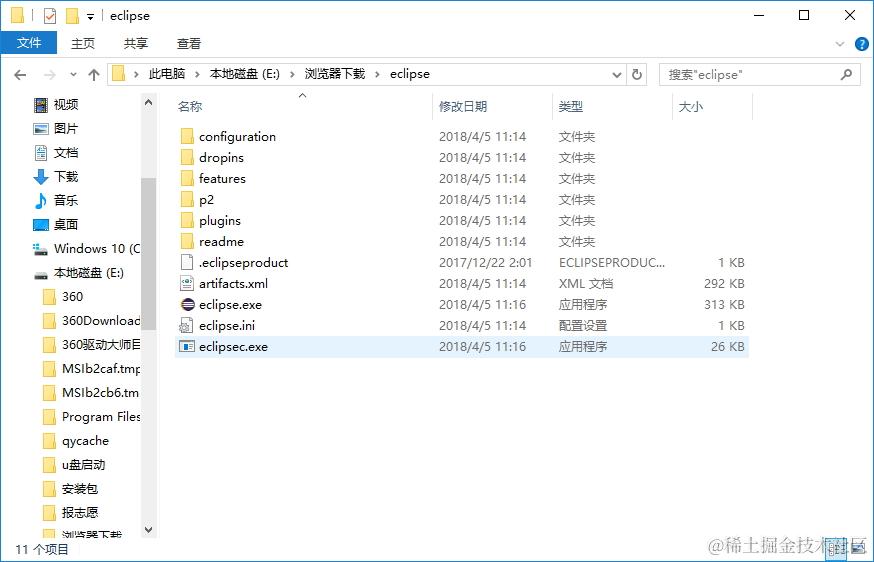Viewport: 874px width, 562px height.
Task: Select the dropins folder icon
Action: pos(187,158)
